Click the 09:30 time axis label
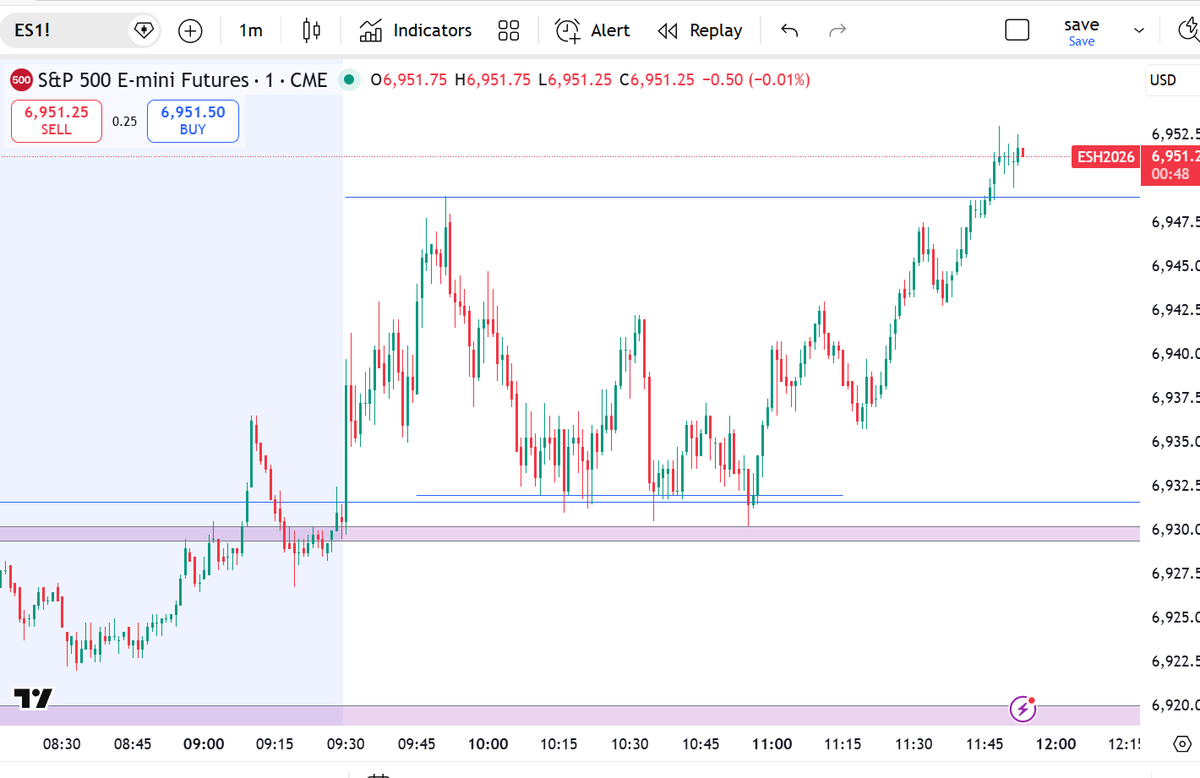The image size is (1200, 778). click(x=345, y=744)
